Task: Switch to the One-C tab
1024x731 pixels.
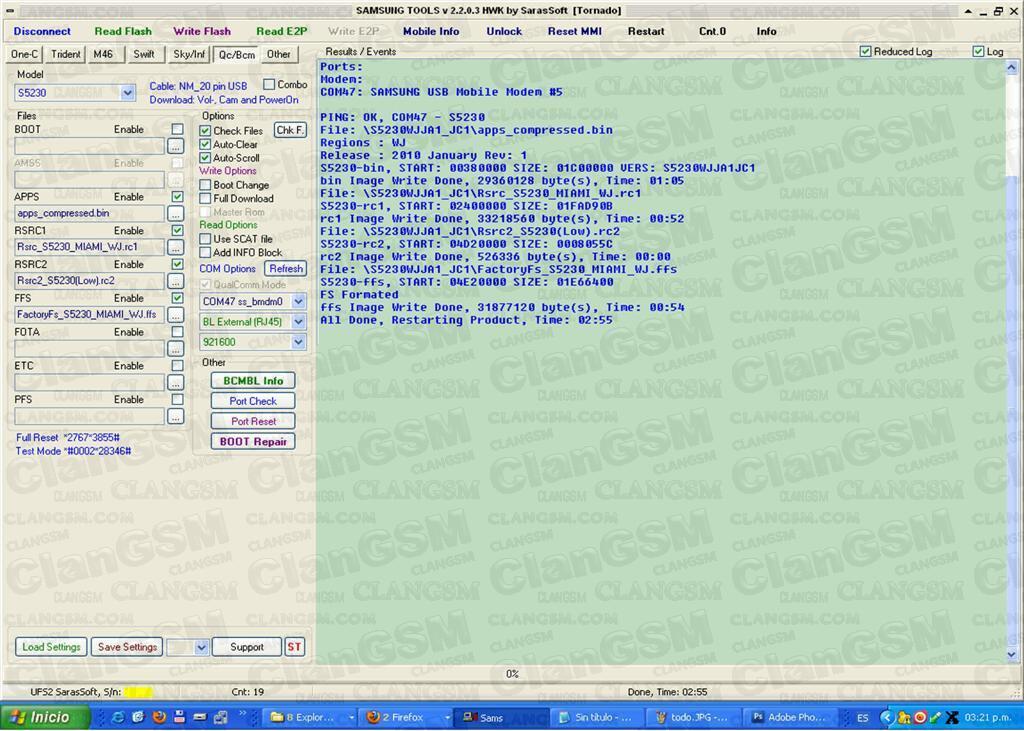Action: tap(25, 54)
